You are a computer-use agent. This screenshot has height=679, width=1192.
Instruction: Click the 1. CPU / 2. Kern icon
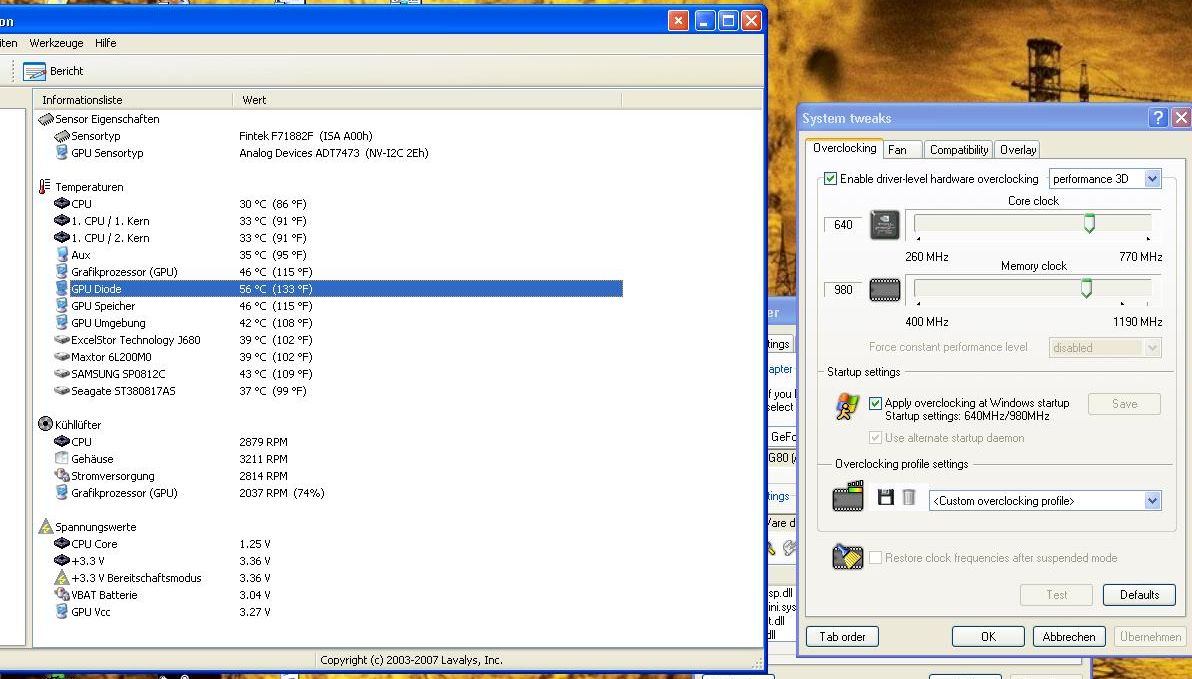pos(62,238)
